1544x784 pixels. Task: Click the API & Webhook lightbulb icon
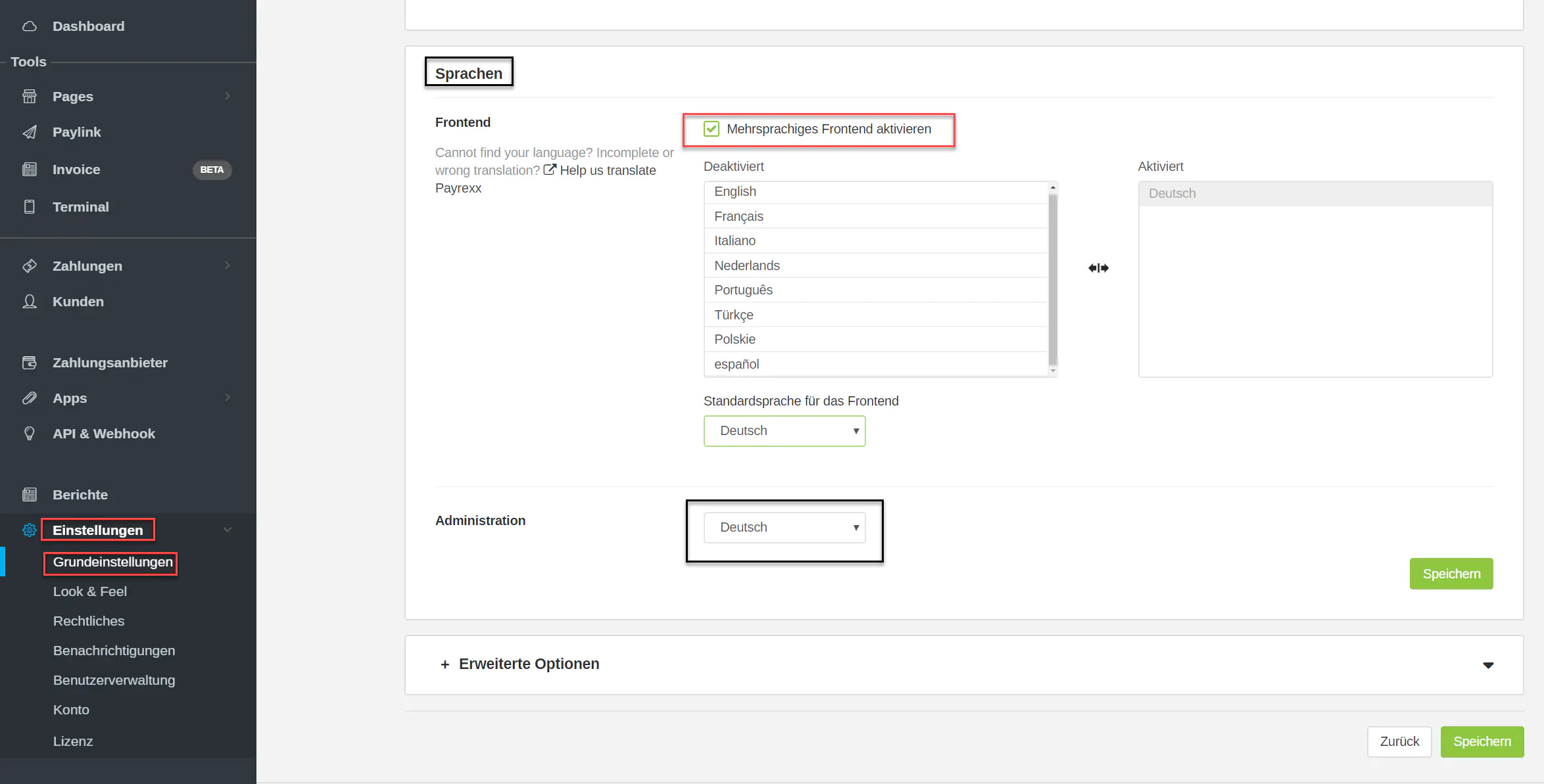[29, 434]
